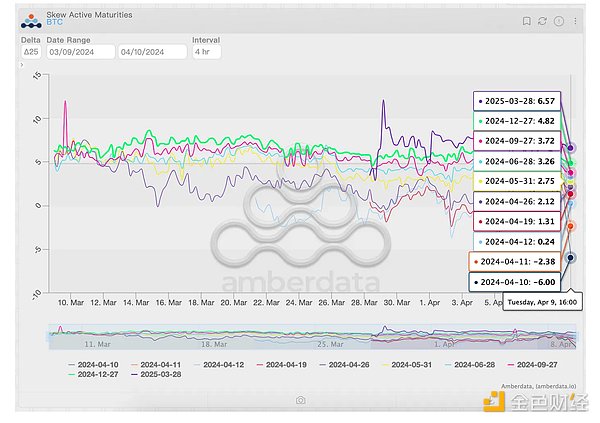Click the start date field 03/09/2024
Screen dimensions: 600x423
(x=80, y=51)
